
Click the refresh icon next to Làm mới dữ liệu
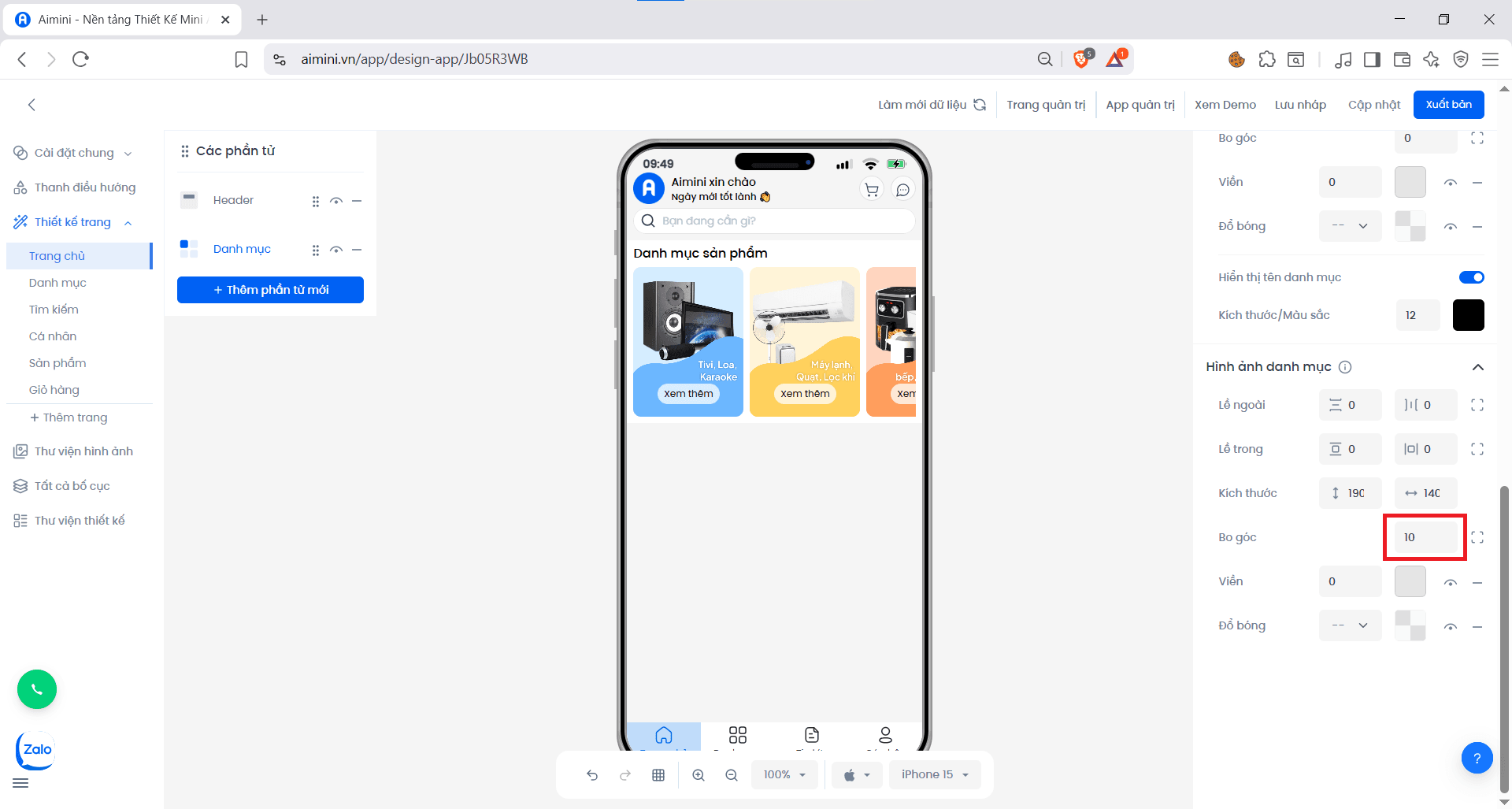click(x=980, y=105)
